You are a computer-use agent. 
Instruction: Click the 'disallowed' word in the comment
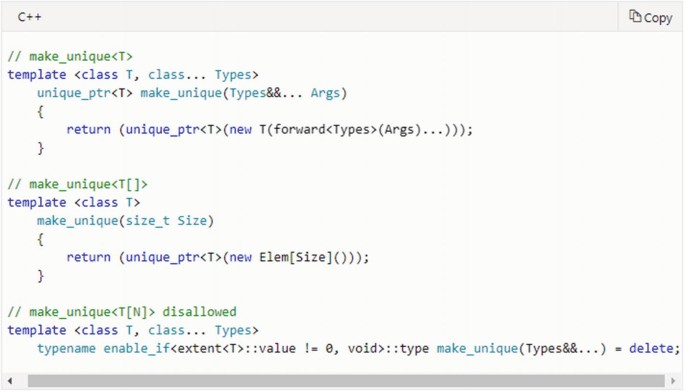199,312
